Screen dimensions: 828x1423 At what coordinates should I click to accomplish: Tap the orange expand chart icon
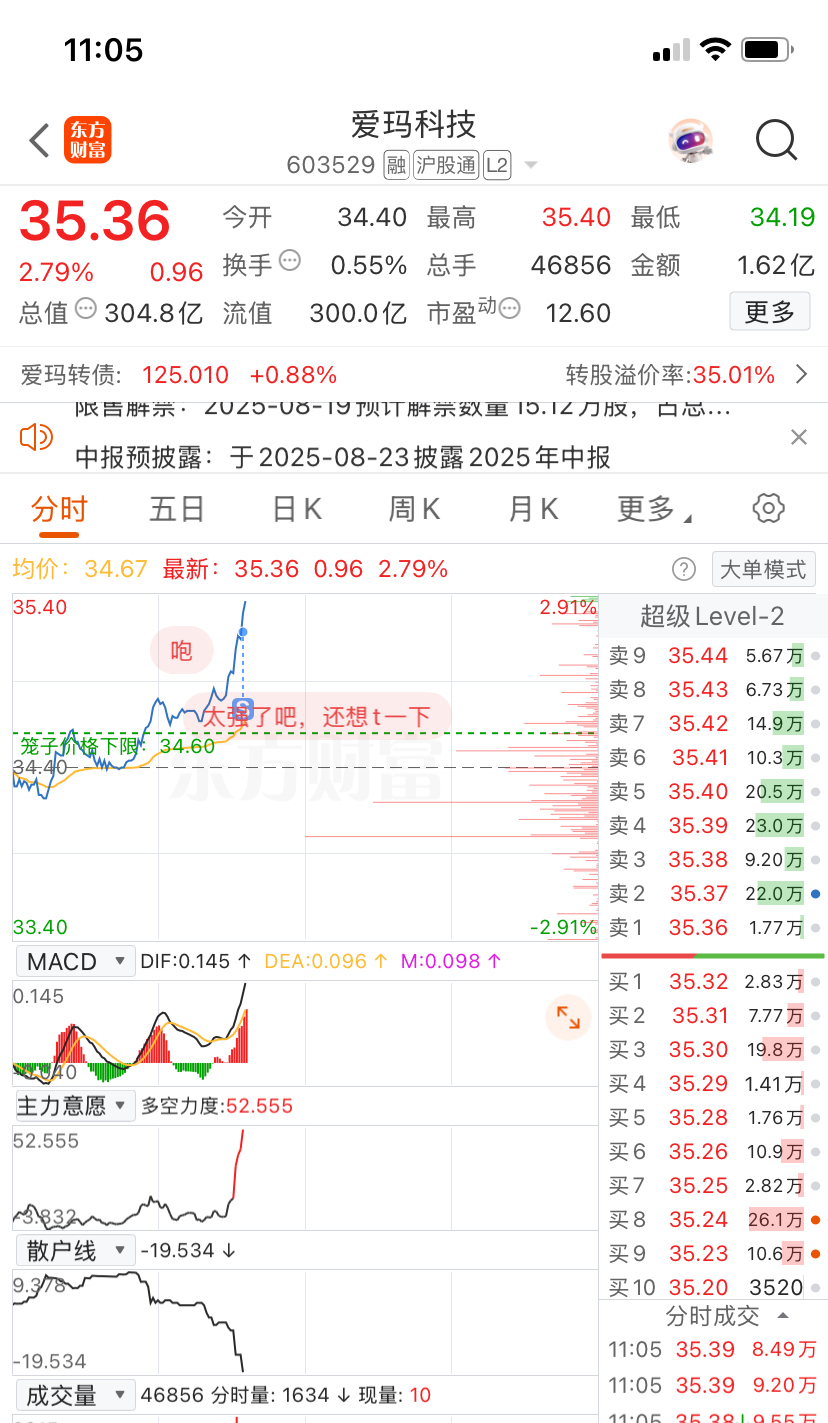pos(568,1018)
